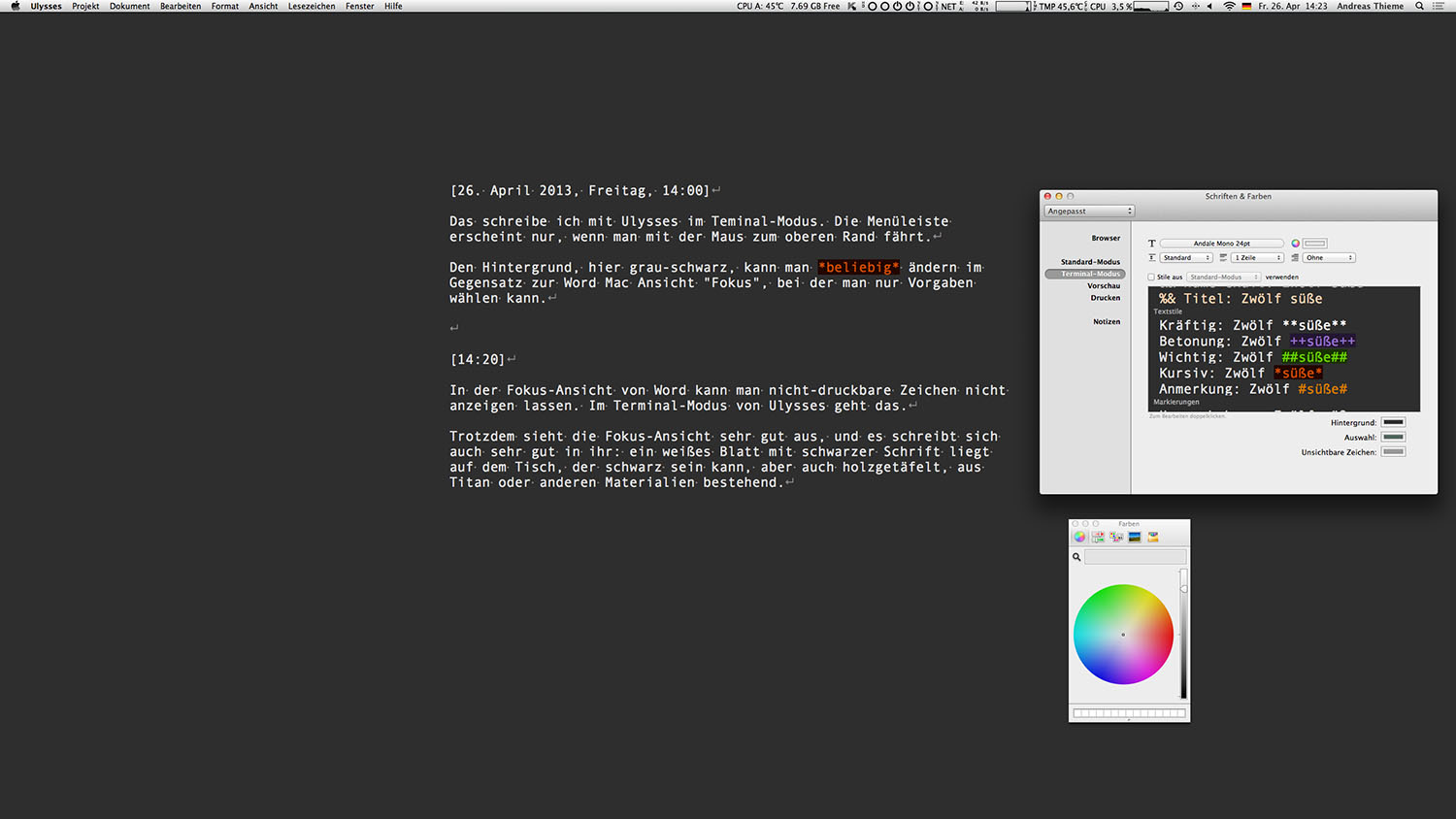
Task: Click the German flag input source icon
Action: tap(1246, 6)
